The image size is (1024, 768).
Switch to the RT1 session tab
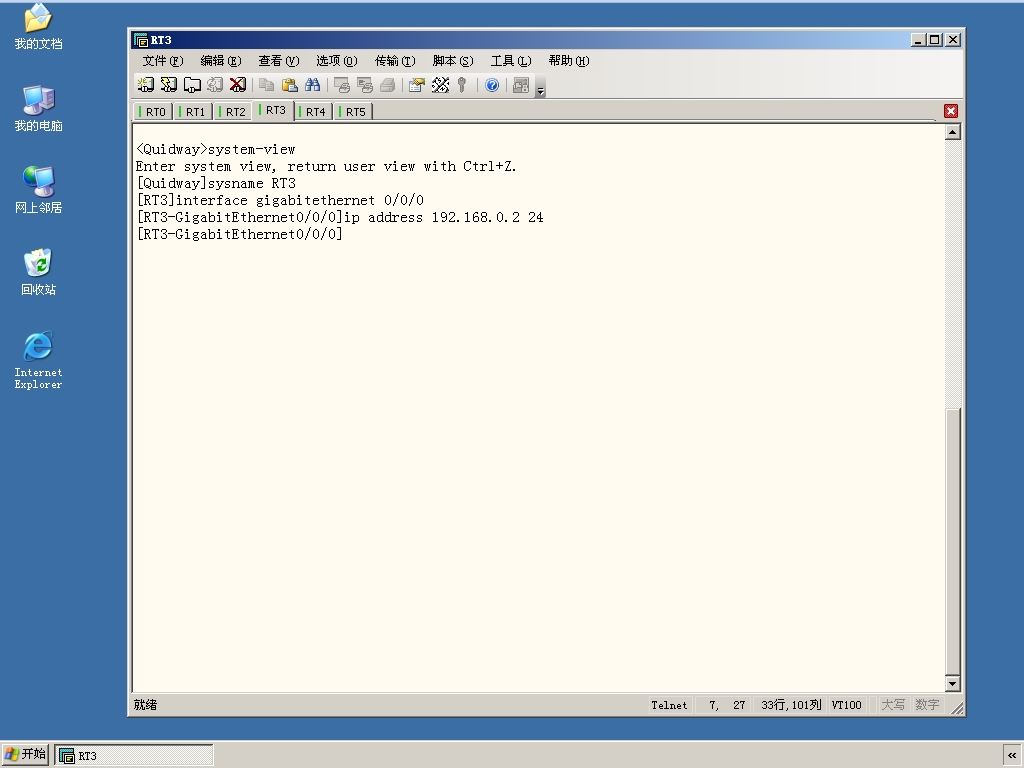tap(193, 112)
